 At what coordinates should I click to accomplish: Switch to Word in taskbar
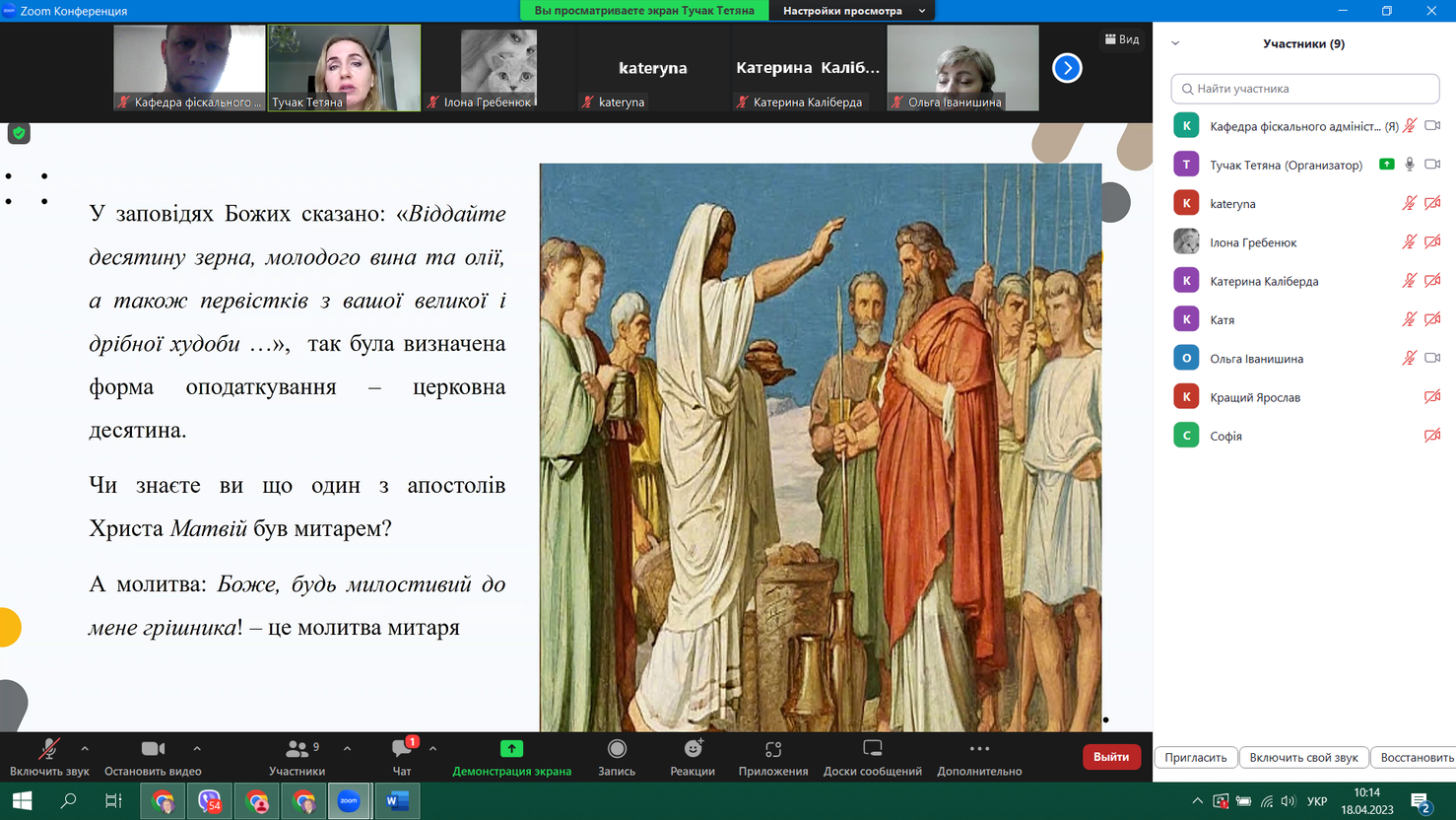[x=397, y=801]
